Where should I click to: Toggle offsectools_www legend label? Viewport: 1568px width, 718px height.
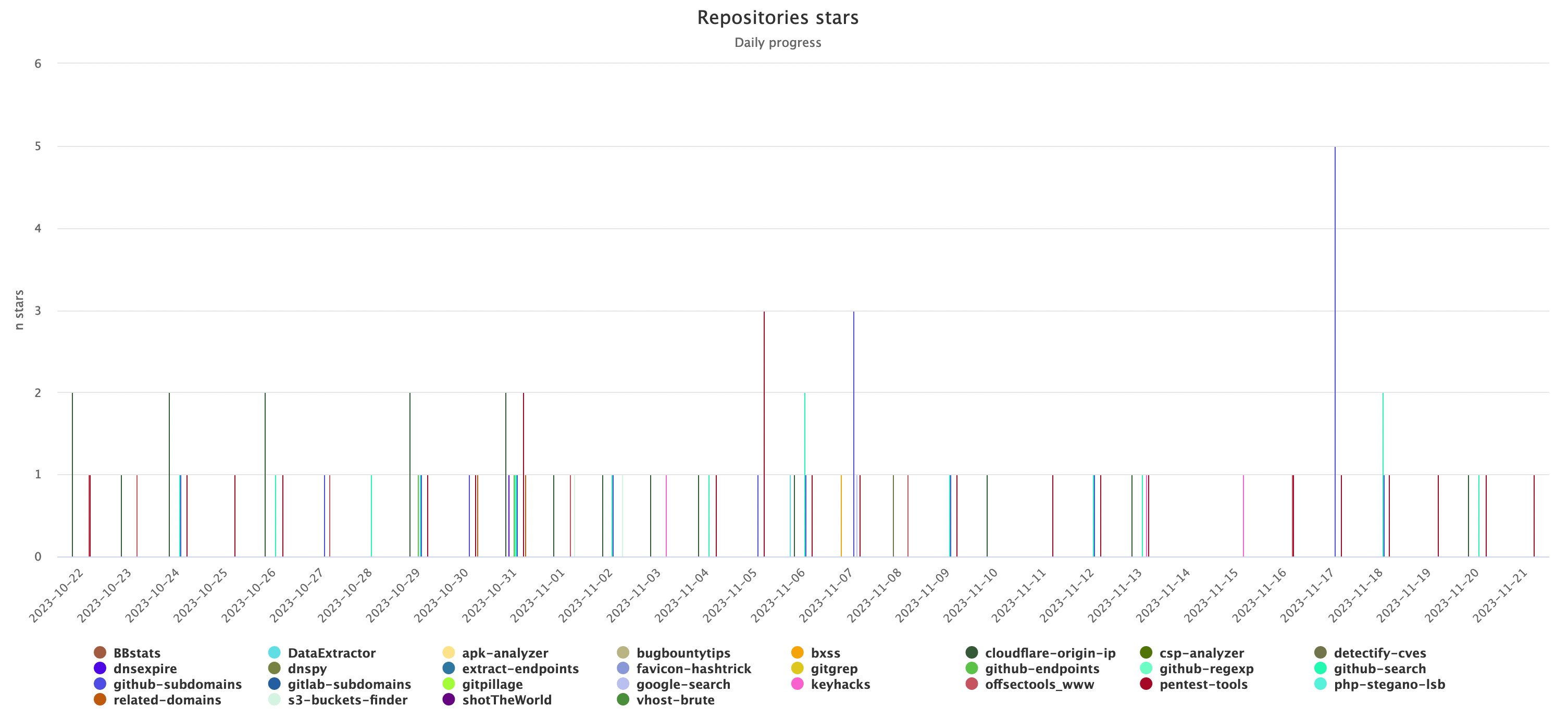1039,684
